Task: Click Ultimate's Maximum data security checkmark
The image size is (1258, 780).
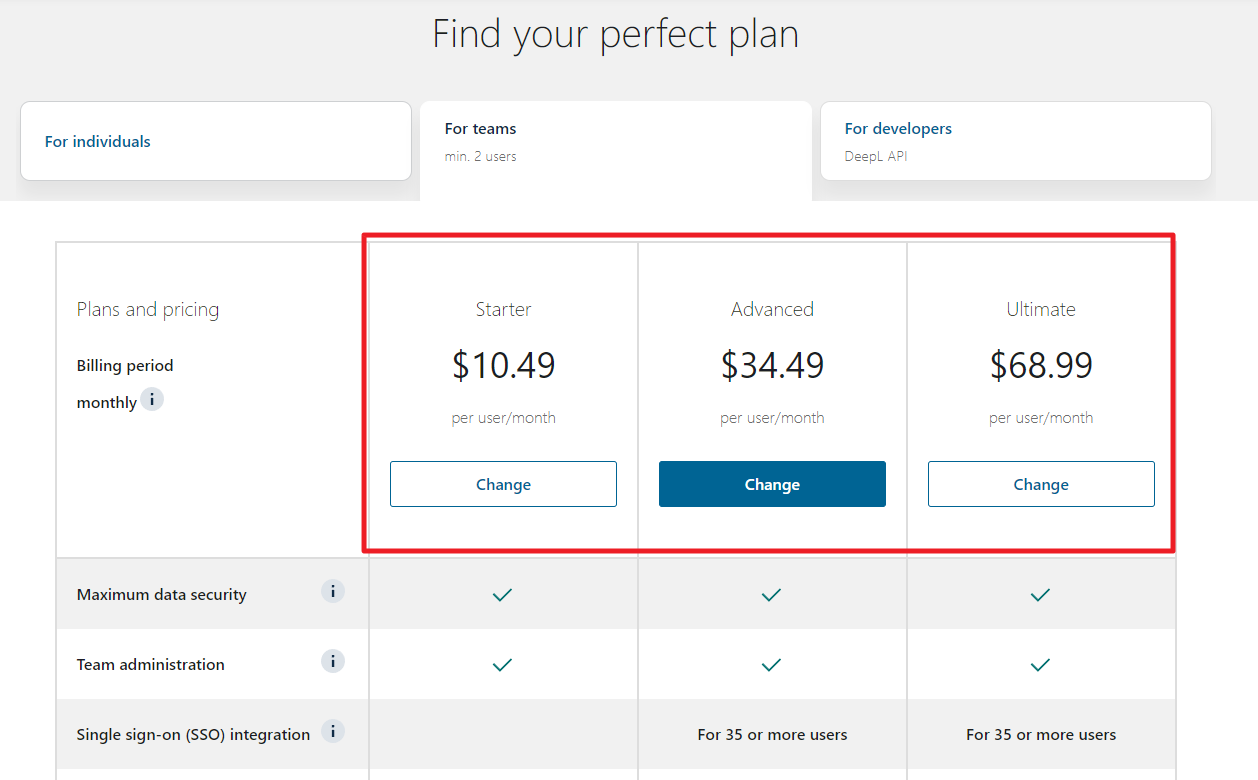Action: [x=1040, y=595]
